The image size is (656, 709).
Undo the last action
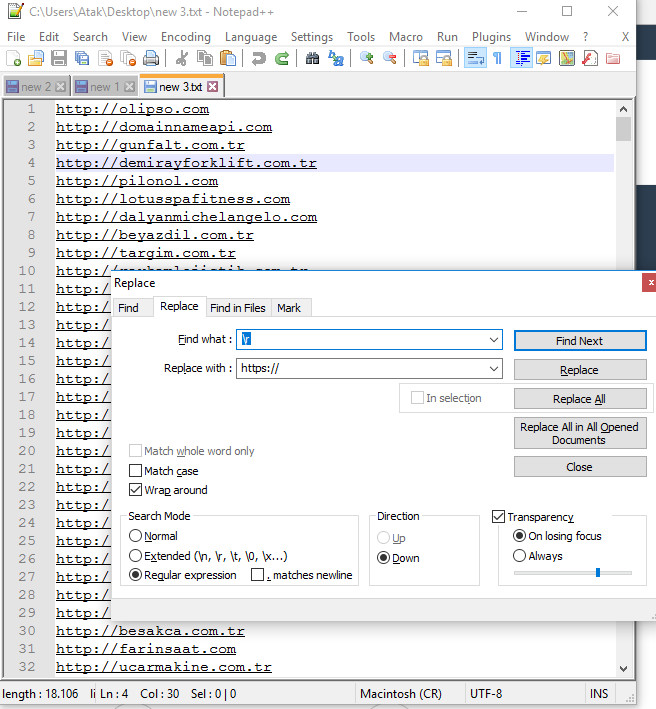click(x=259, y=58)
